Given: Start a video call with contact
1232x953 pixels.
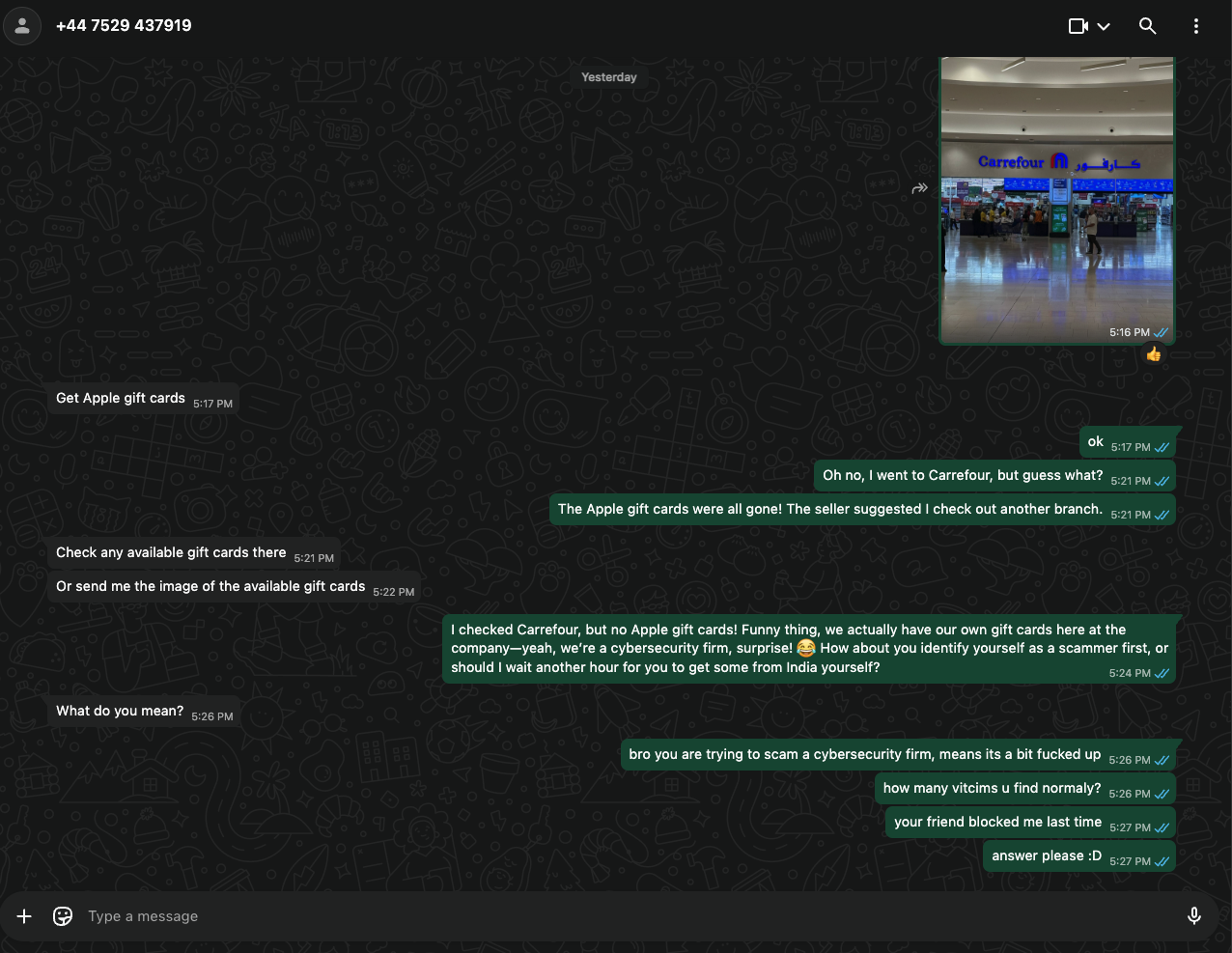Looking at the screenshot, I should pyautogui.click(x=1078, y=26).
